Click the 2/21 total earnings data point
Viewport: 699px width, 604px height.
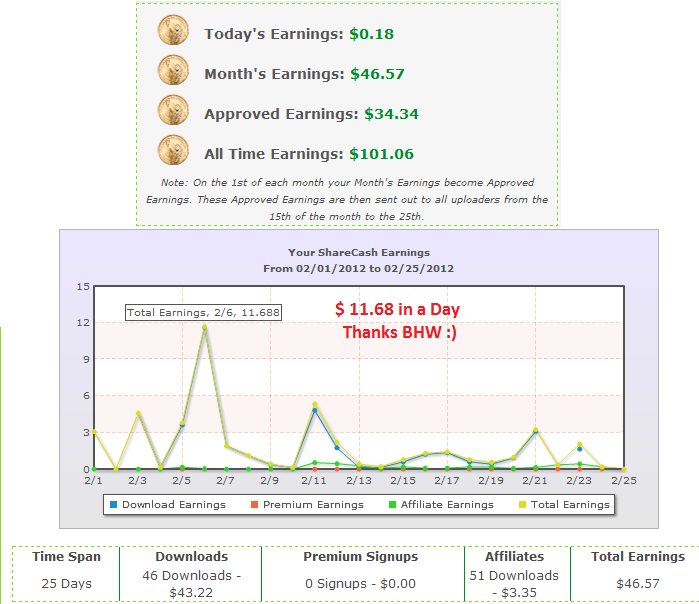click(536, 430)
